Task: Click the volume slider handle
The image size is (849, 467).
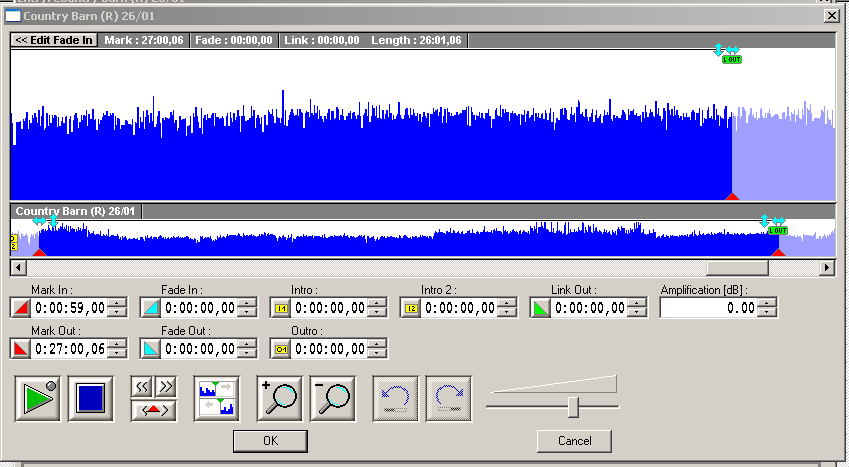Action: tap(573, 406)
